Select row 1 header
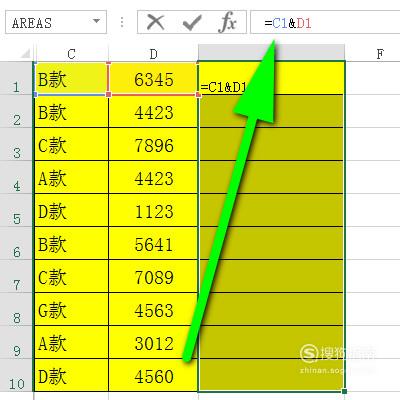 [16, 78]
